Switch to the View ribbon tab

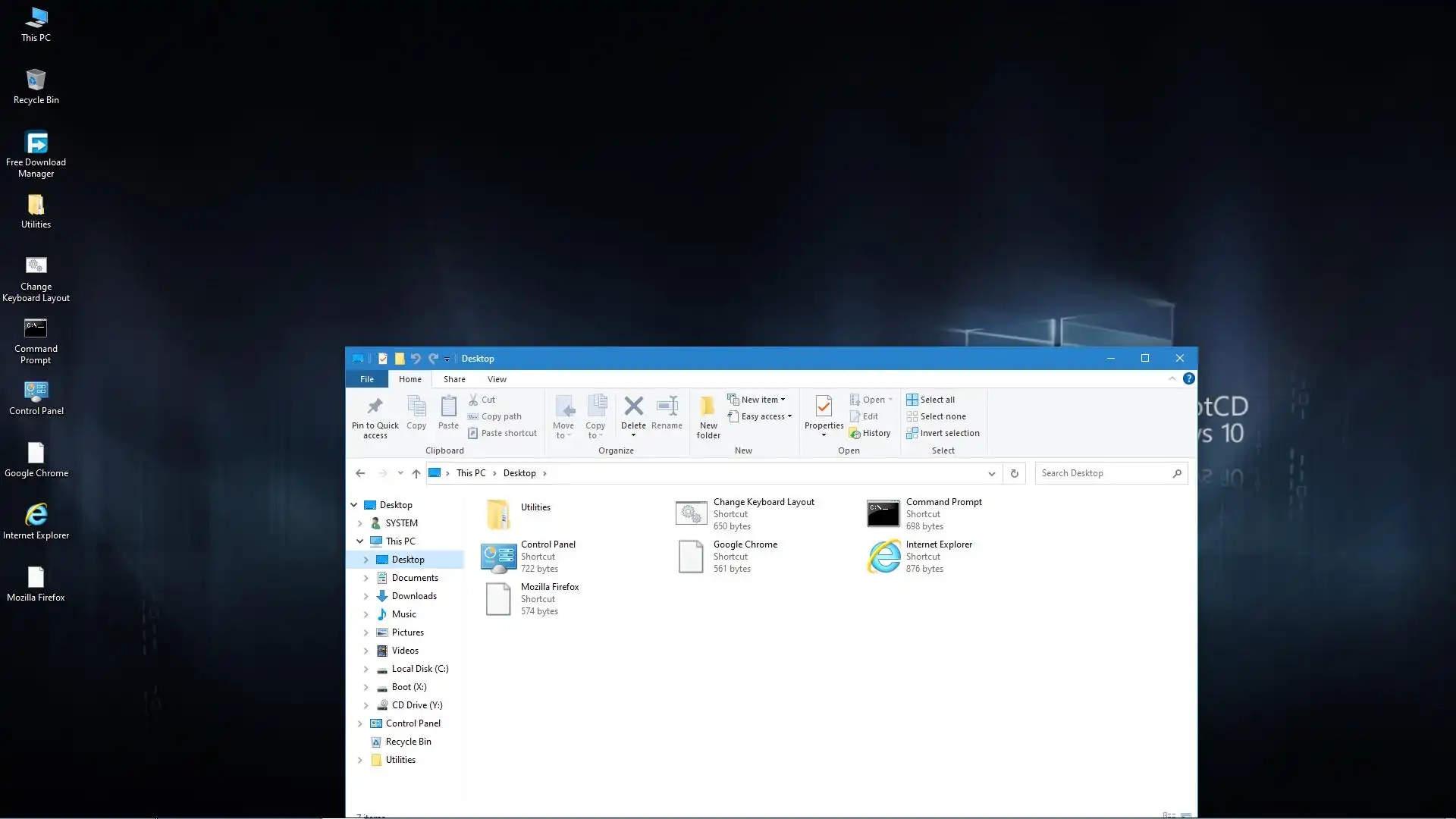coord(497,379)
